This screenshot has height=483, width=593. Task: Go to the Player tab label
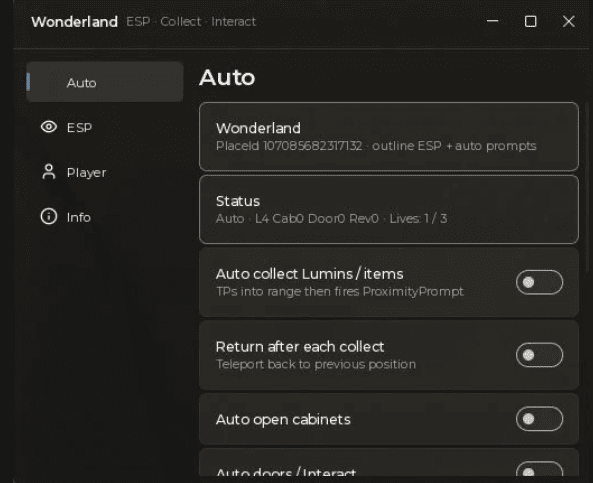86,172
